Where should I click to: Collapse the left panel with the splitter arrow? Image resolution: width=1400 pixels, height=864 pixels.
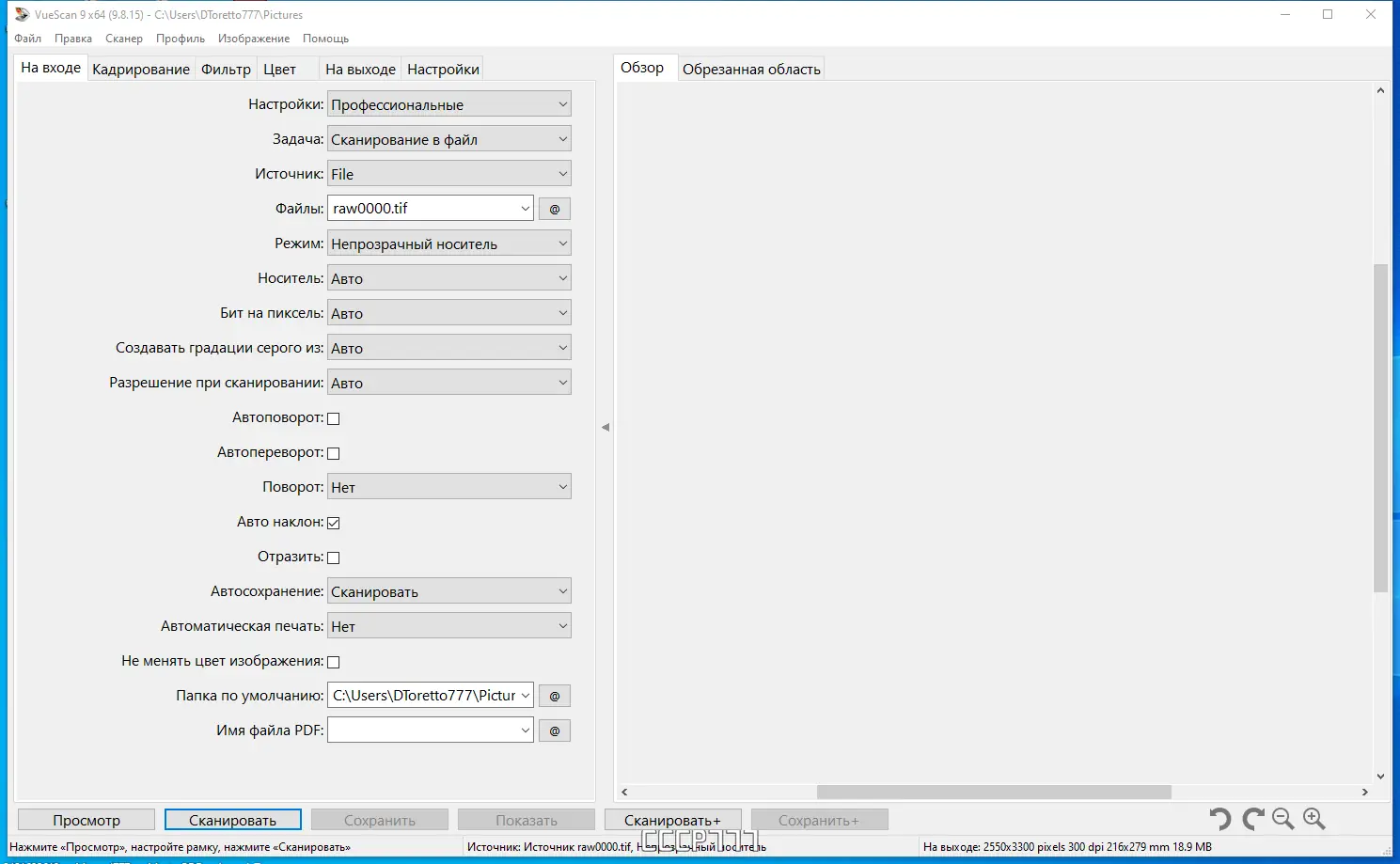[x=606, y=427]
